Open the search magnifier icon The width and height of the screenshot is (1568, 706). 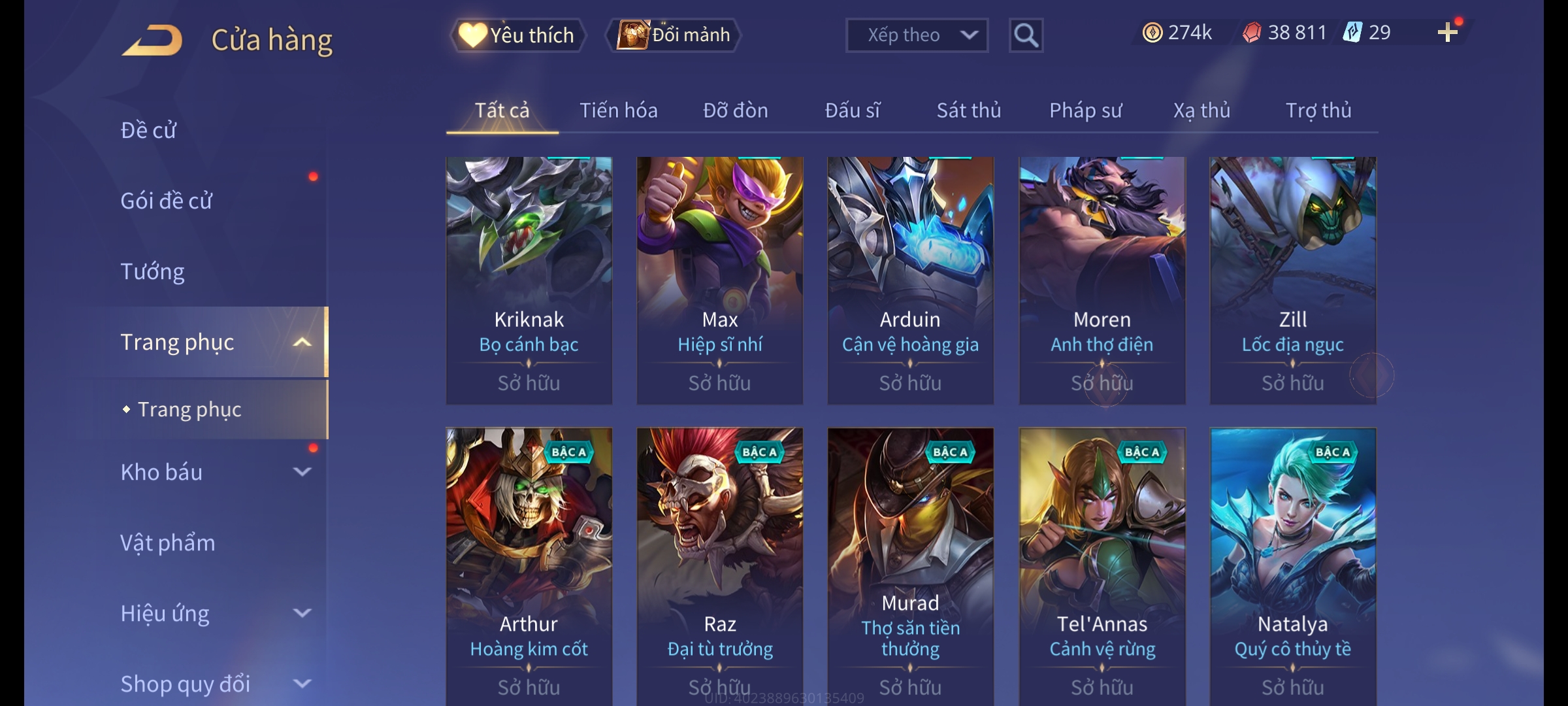pyautogui.click(x=1026, y=35)
